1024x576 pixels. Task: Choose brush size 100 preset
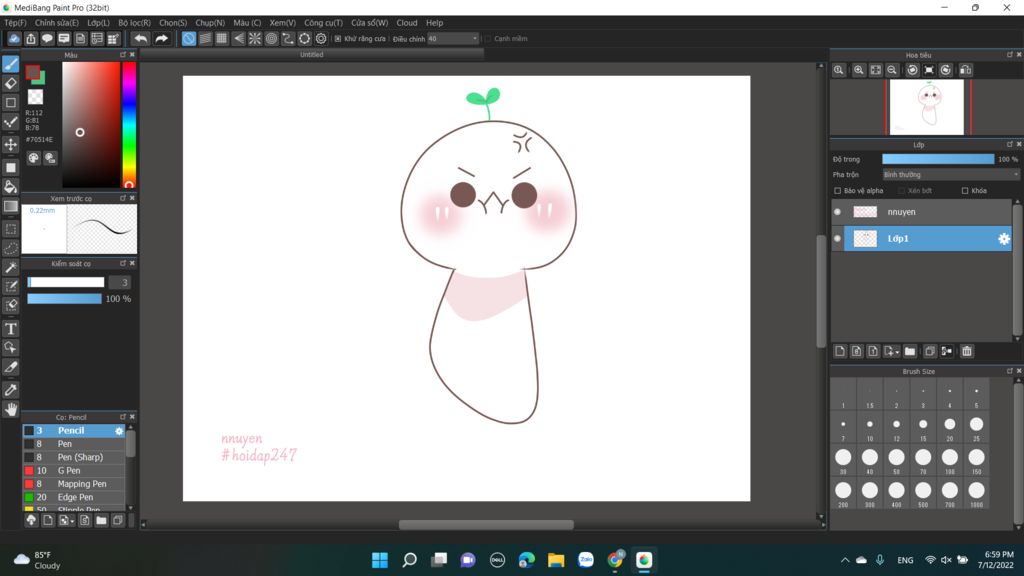950,460
